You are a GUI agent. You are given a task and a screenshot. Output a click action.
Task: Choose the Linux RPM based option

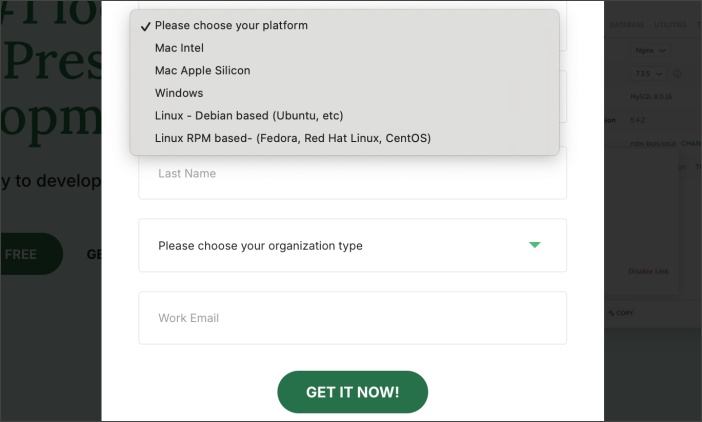pos(292,138)
